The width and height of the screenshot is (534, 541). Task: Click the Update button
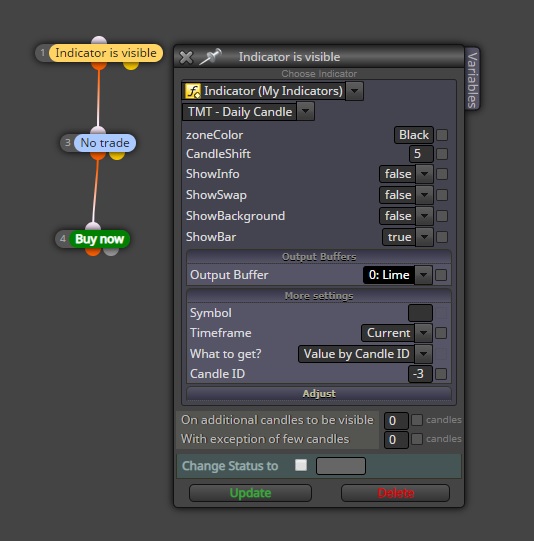coord(250,493)
